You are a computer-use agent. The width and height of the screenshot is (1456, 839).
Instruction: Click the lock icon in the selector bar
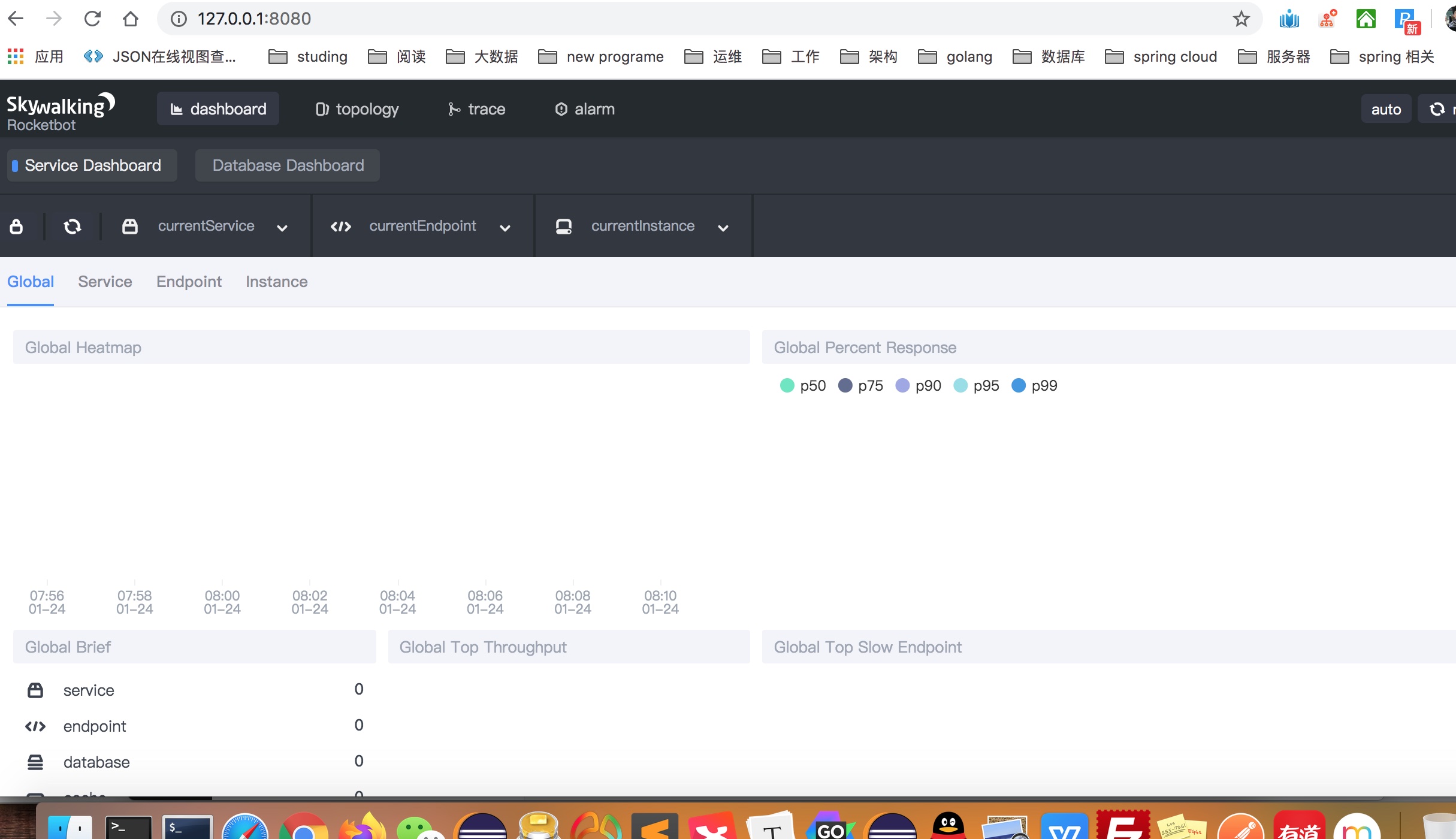point(16,227)
